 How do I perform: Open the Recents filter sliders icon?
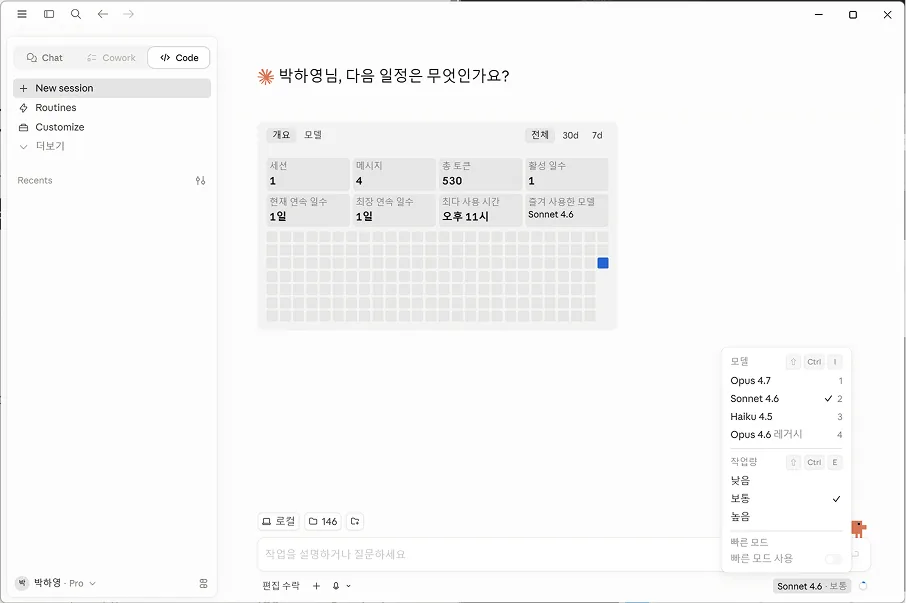pyautogui.click(x=200, y=181)
